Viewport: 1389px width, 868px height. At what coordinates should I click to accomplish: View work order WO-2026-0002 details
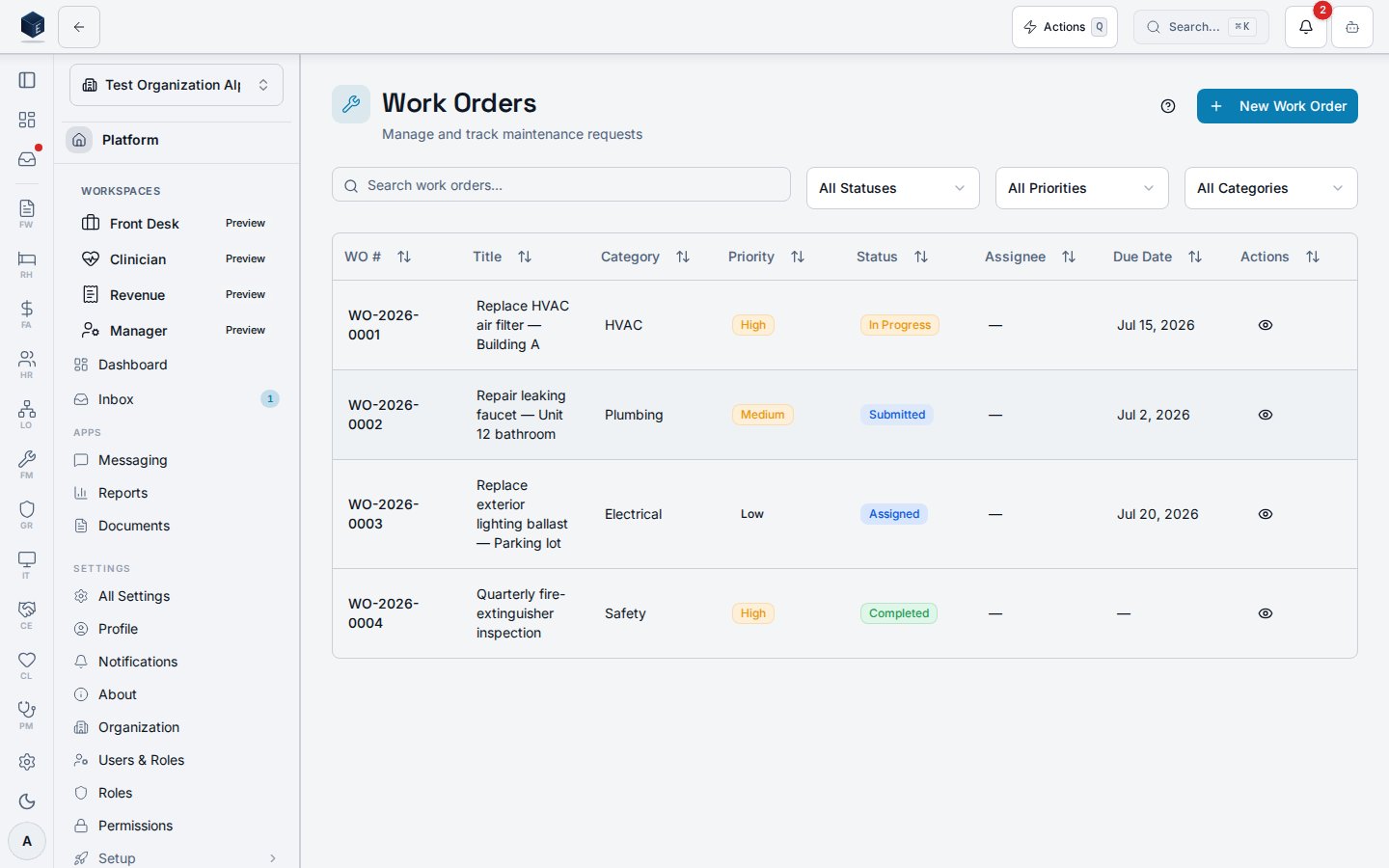pyautogui.click(x=1266, y=415)
